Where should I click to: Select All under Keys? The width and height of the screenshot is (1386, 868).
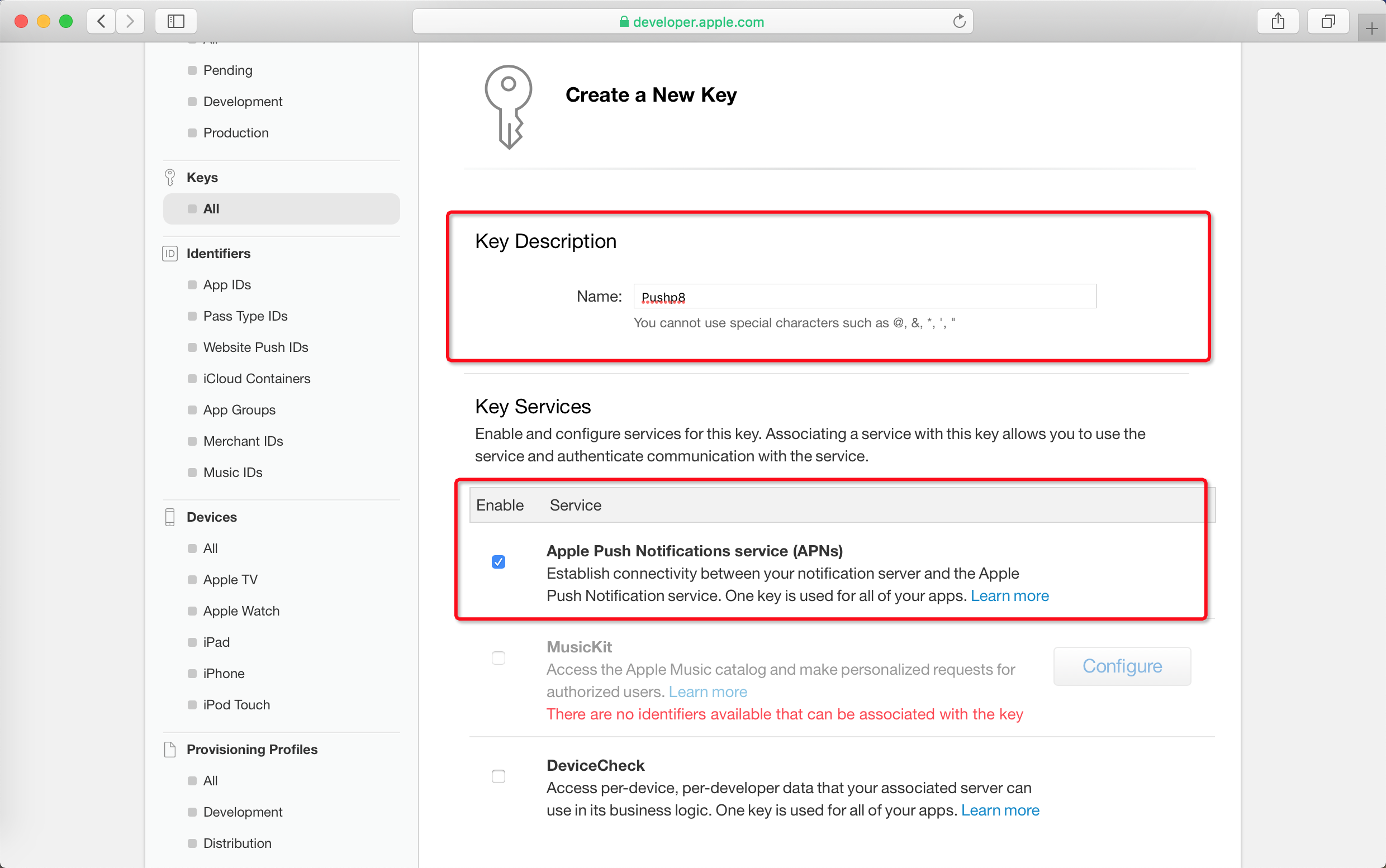point(282,209)
